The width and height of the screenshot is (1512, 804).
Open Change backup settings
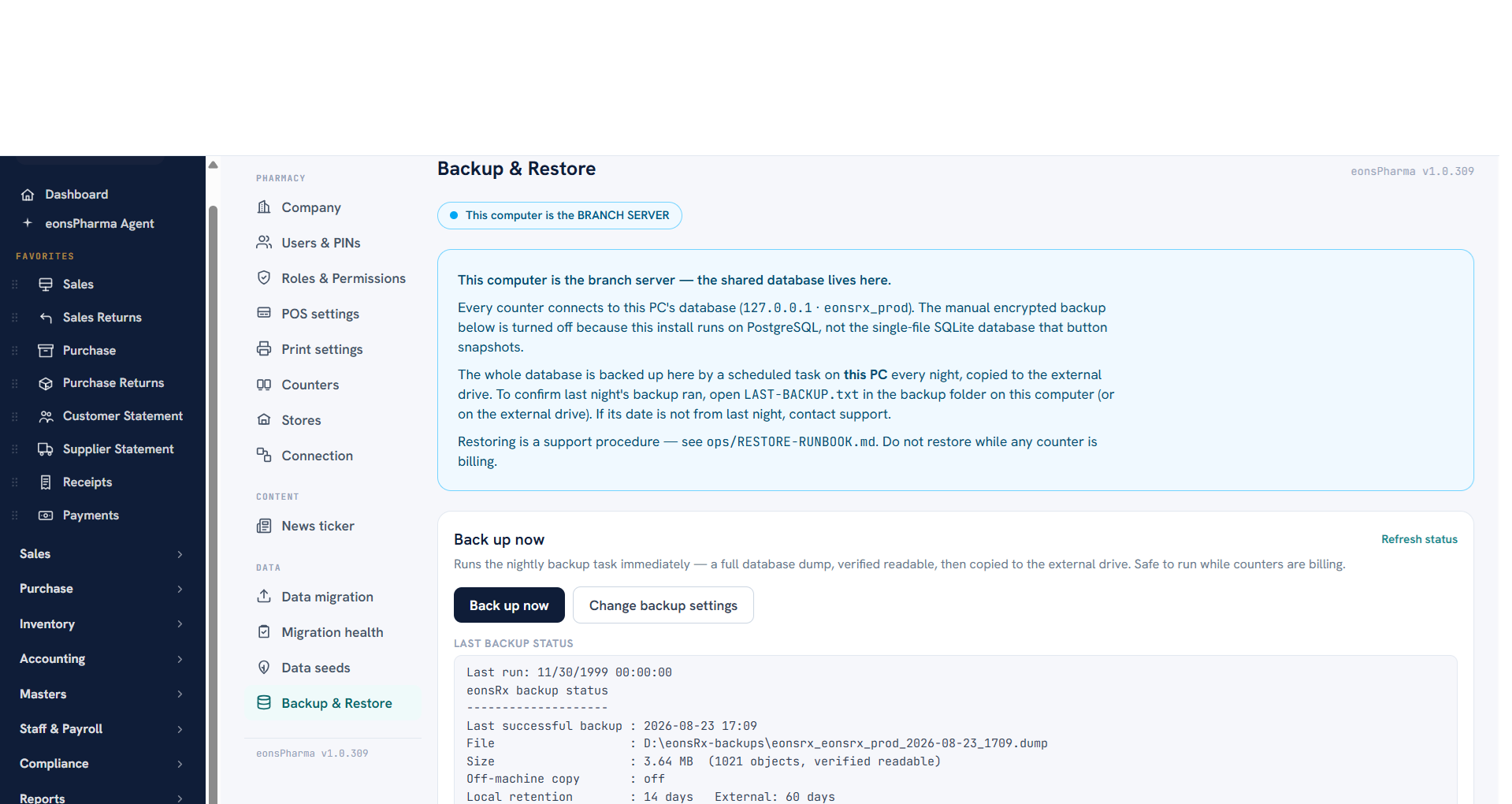[x=663, y=605]
